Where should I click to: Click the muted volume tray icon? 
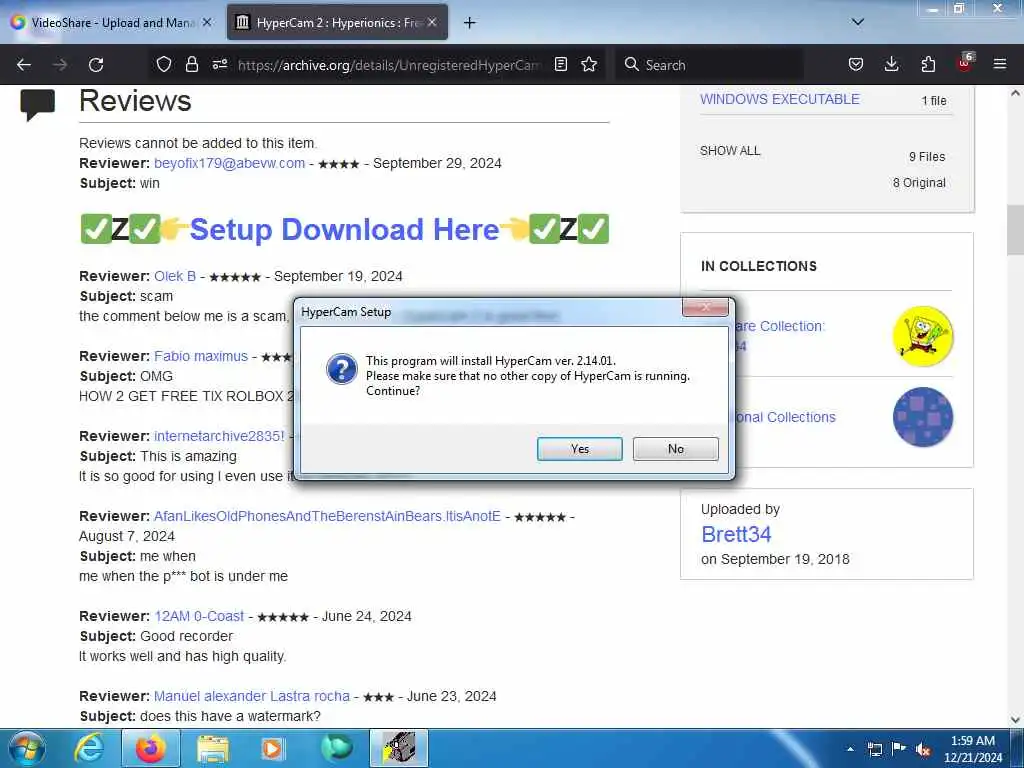tap(923, 750)
